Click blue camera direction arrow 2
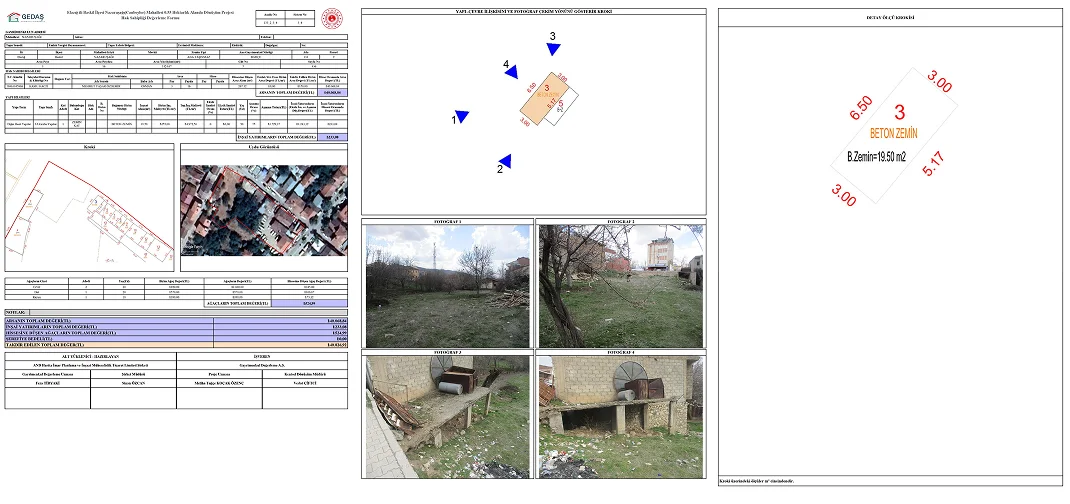 point(506,161)
